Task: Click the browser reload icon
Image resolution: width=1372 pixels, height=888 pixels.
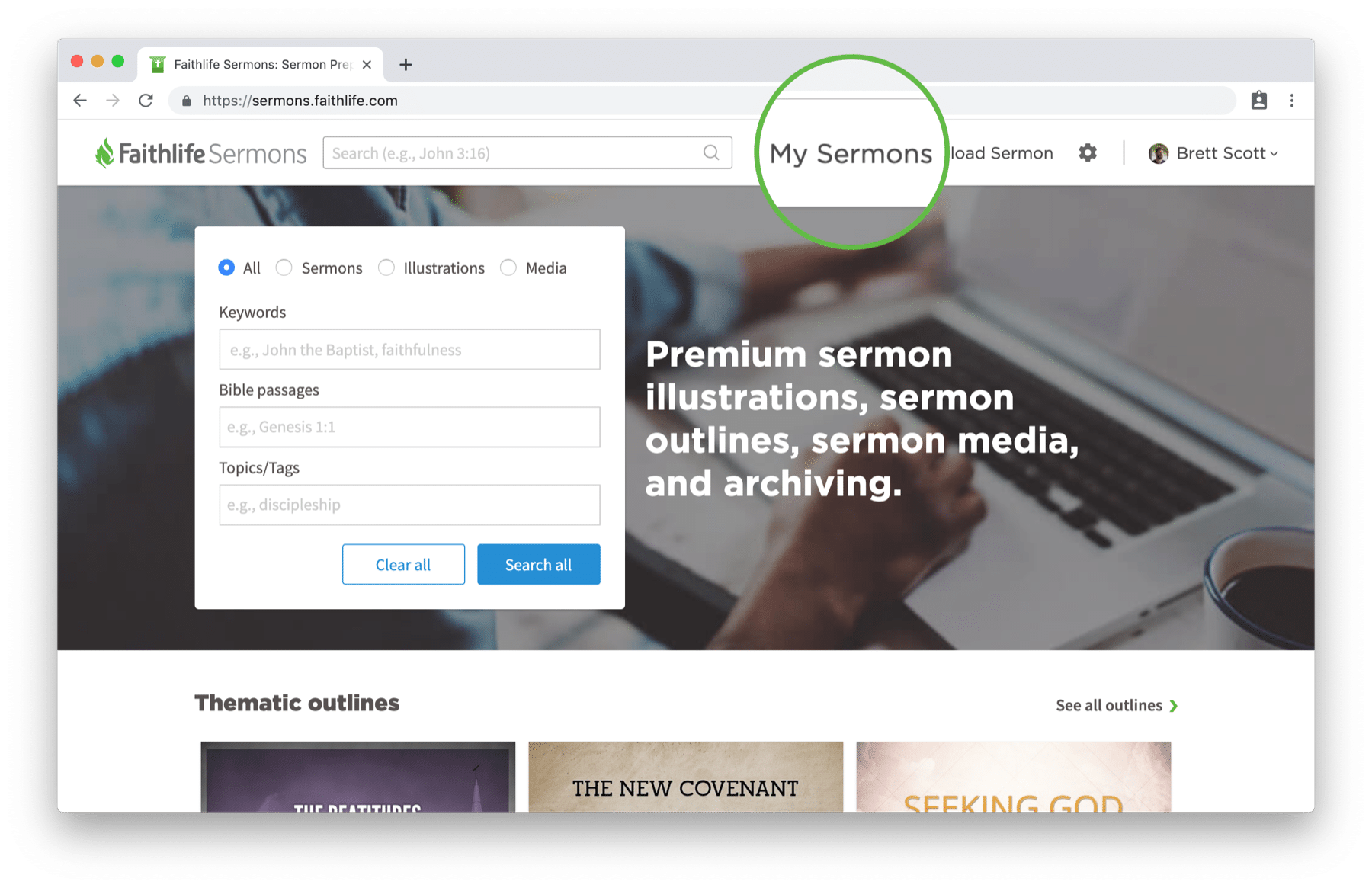Action: 146,101
